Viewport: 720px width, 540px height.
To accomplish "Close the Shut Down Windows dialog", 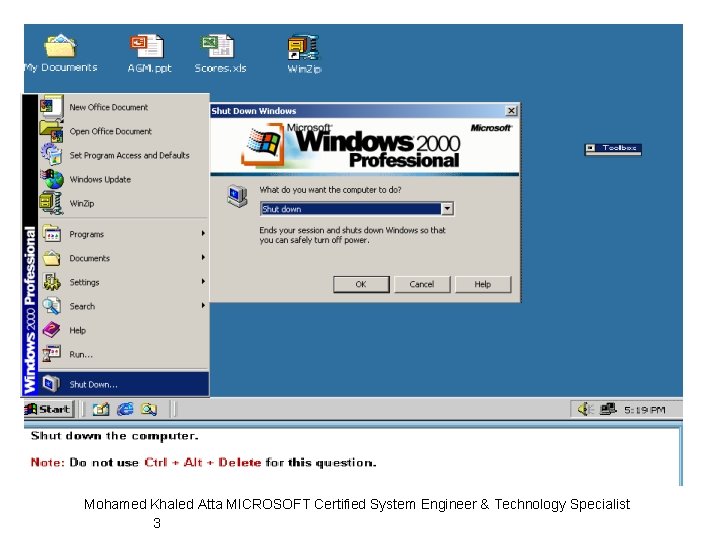I will pos(511,111).
